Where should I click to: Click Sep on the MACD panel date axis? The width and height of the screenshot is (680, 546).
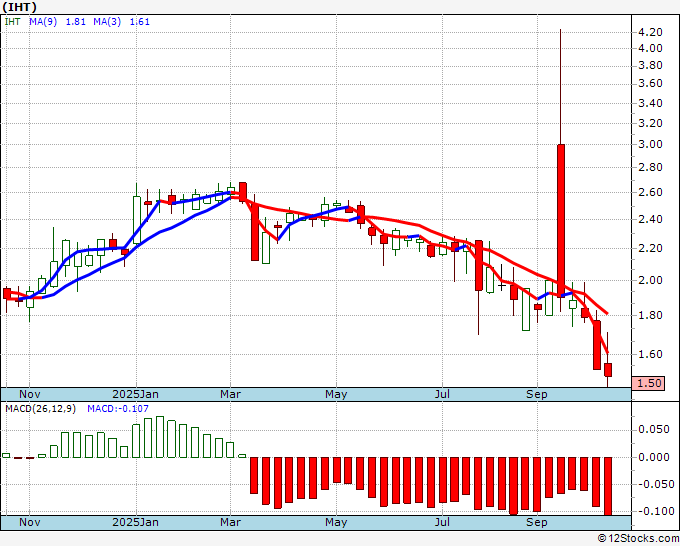coord(537,522)
